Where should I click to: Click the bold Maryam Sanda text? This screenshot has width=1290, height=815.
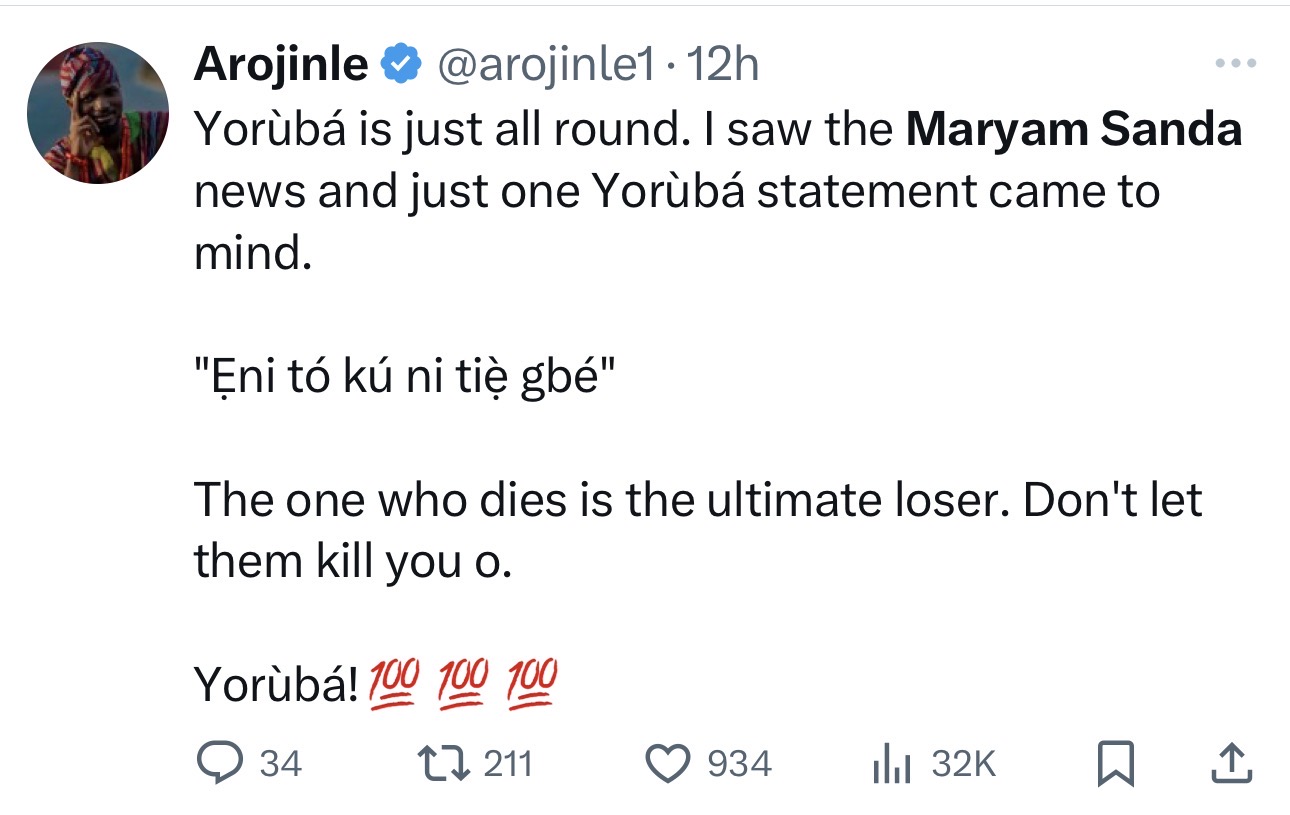click(x=1073, y=131)
